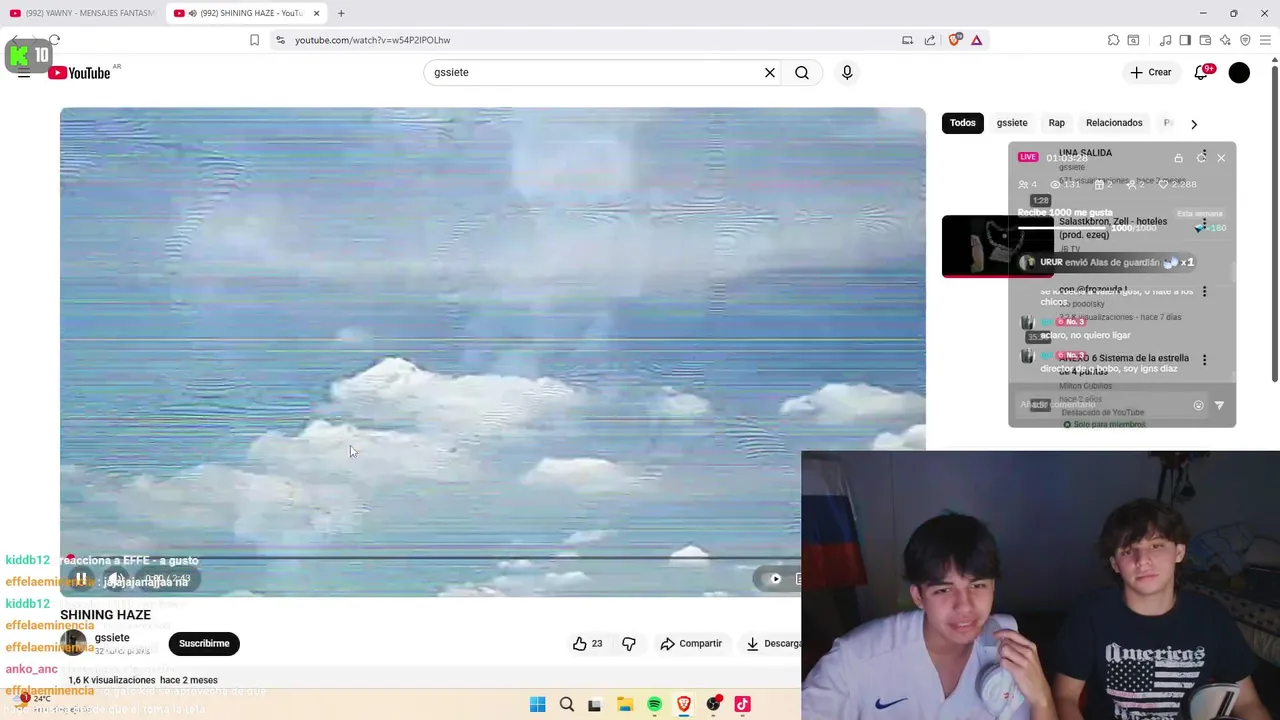Open Windows taskbar search
This screenshot has width=1280, height=720.
[566, 704]
